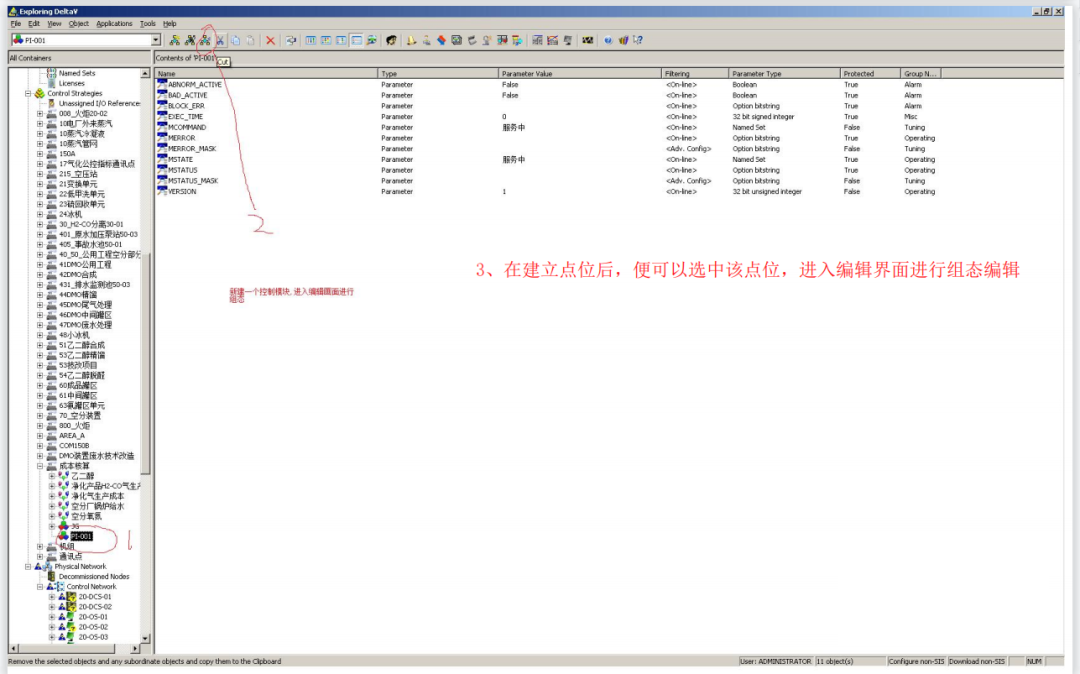
Task: Click Configure non-SIS in the status bar
Action: [915, 661]
